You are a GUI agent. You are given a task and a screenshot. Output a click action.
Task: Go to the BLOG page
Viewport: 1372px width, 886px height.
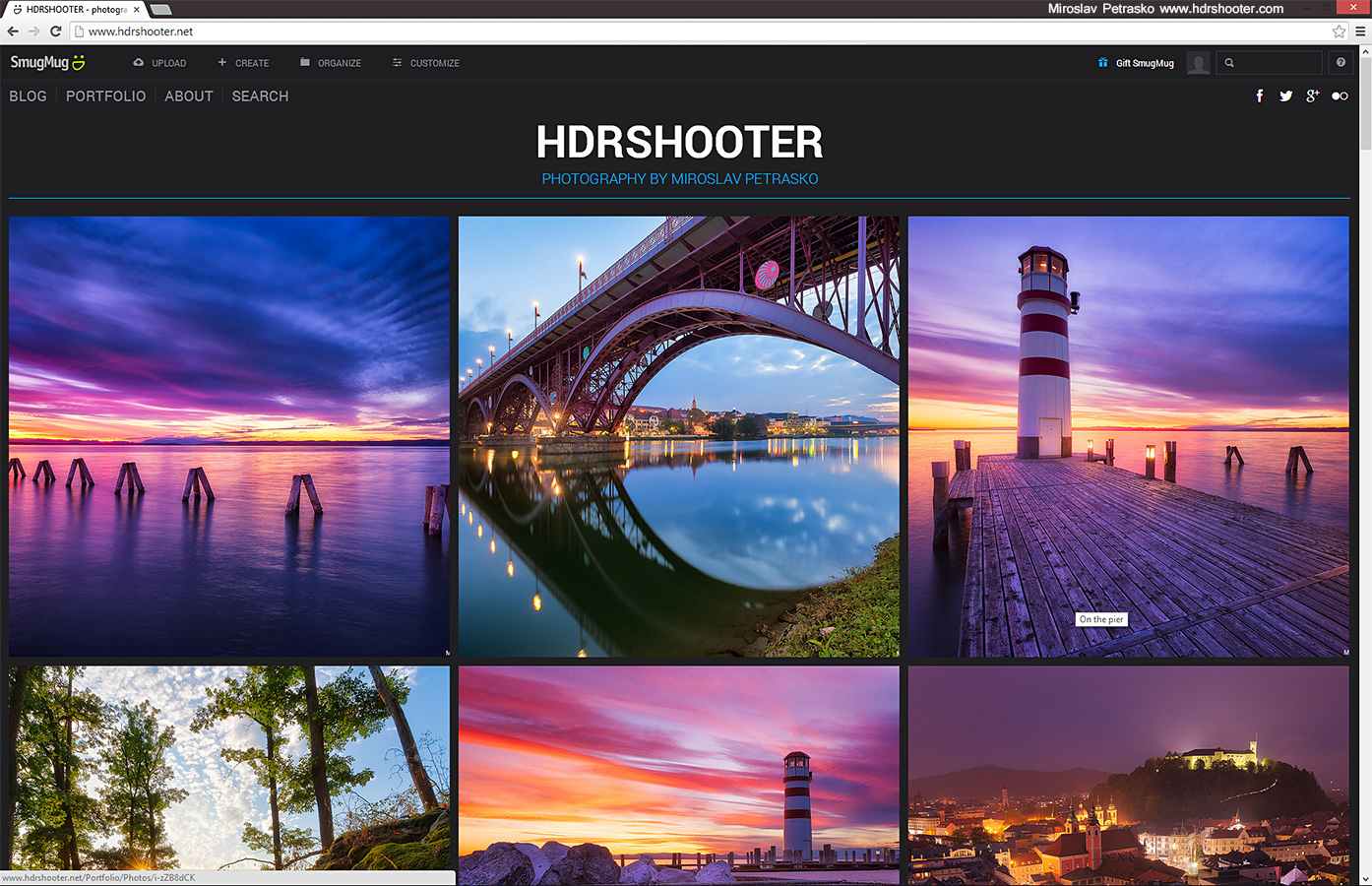[x=29, y=96]
